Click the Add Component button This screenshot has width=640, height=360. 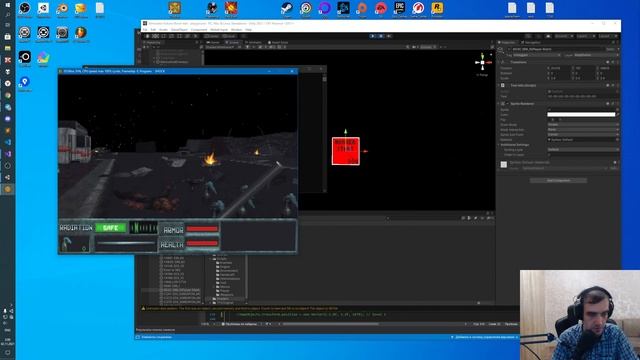[x=558, y=180]
